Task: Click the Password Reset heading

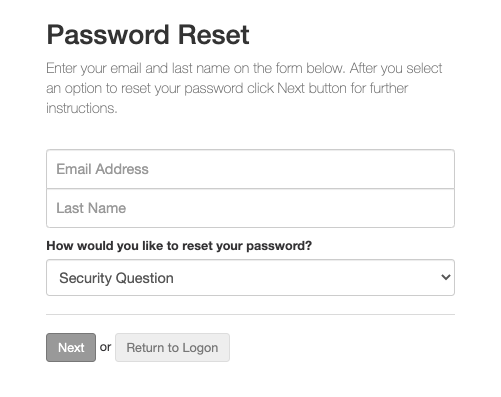Action: [x=148, y=35]
